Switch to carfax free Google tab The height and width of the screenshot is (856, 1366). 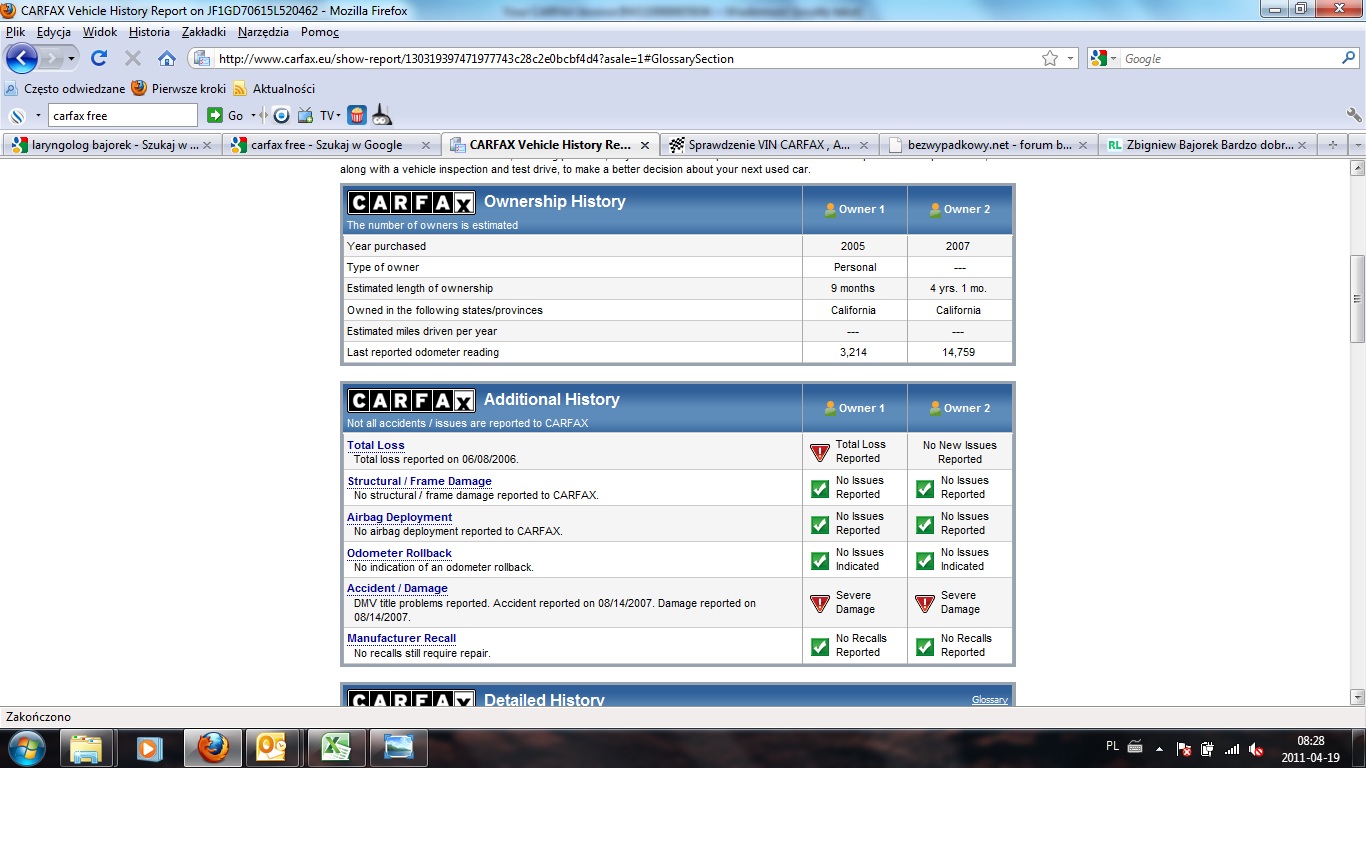click(x=331, y=145)
